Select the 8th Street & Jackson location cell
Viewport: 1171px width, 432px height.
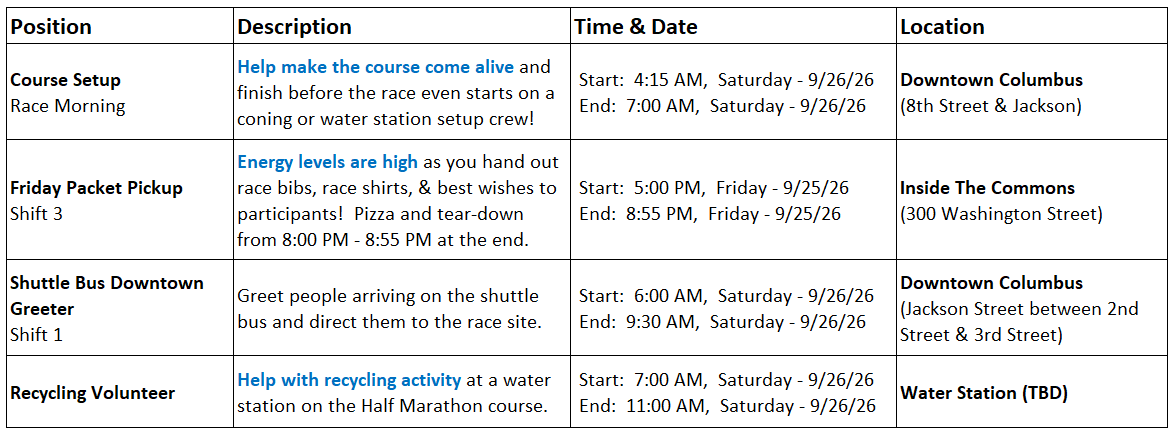[1031, 92]
